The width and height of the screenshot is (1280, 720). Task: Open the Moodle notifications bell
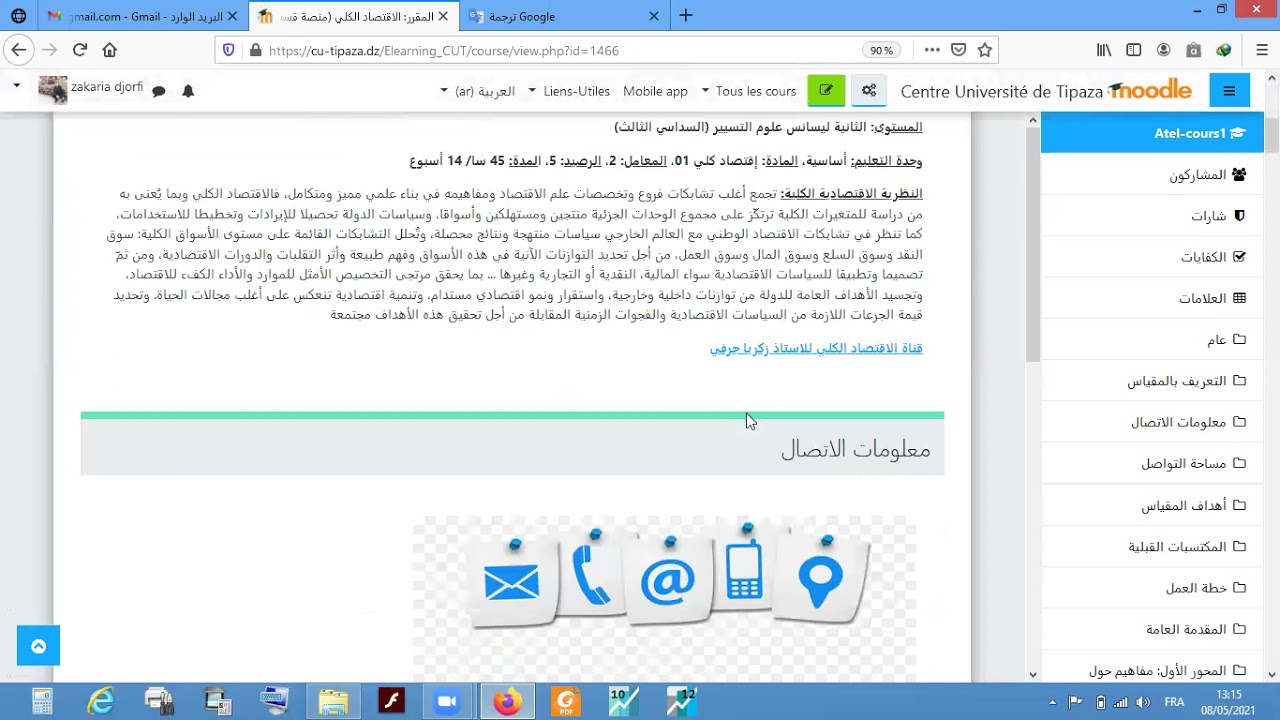[188, 91]
